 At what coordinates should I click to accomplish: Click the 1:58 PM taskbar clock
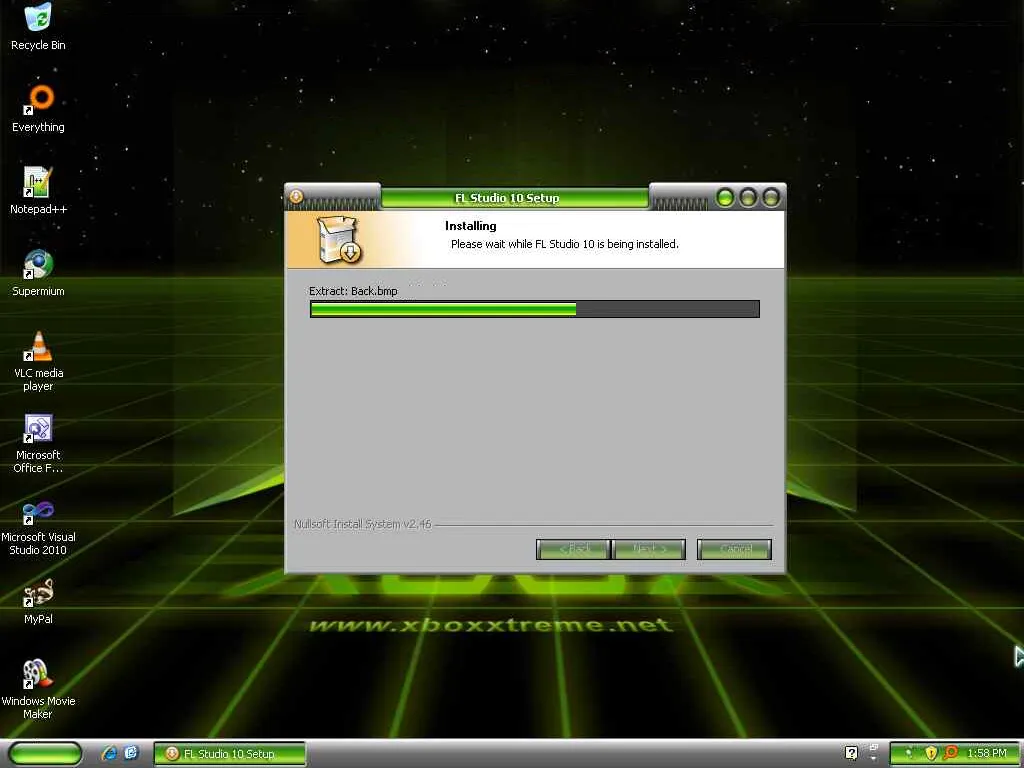[987, 753]
